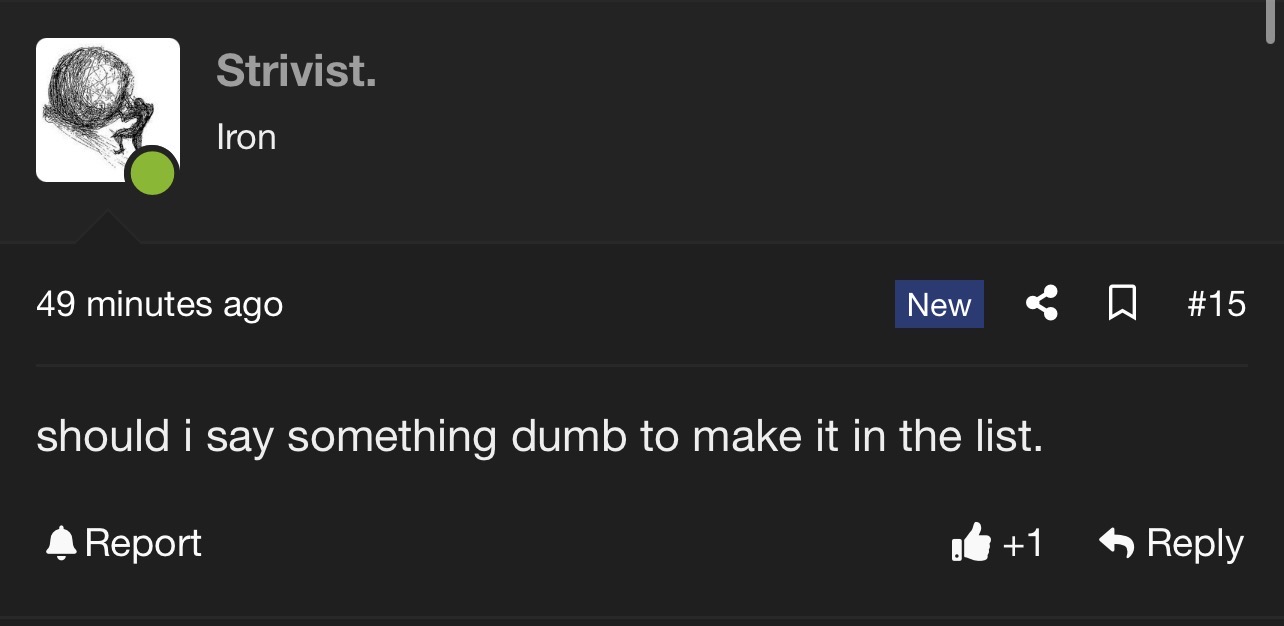Screen dimensions: 1284x626
Task: Bookmark this post using the bookmark icon
Action: (x=1123, y=303)
